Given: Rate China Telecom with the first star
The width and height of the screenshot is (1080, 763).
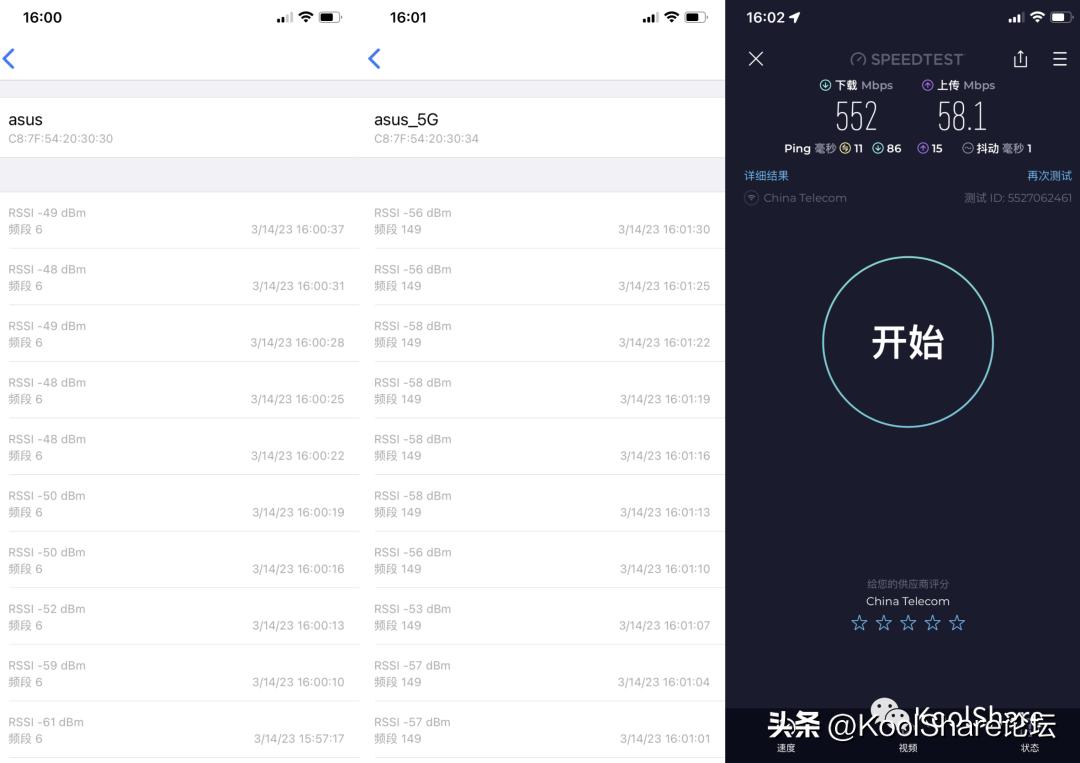Looking at the screenshot, I should 859,623.
